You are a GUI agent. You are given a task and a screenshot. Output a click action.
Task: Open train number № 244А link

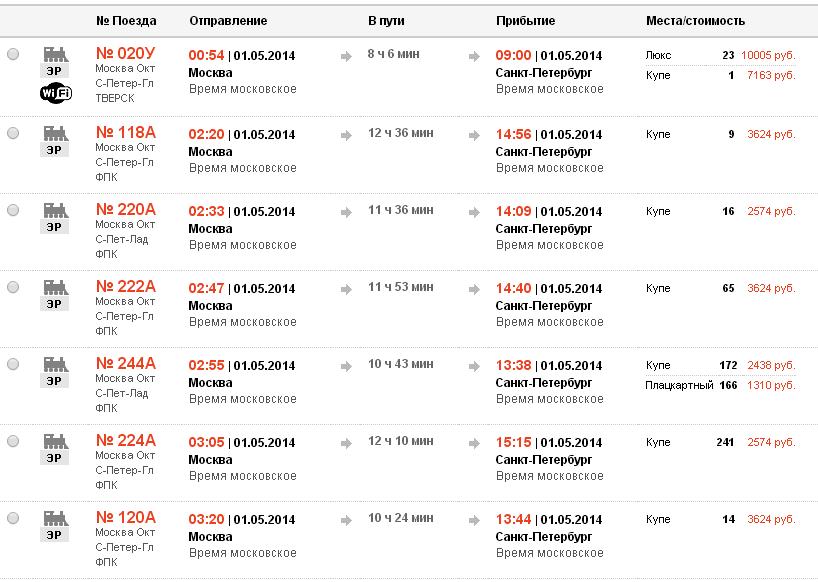click(126, 364)
